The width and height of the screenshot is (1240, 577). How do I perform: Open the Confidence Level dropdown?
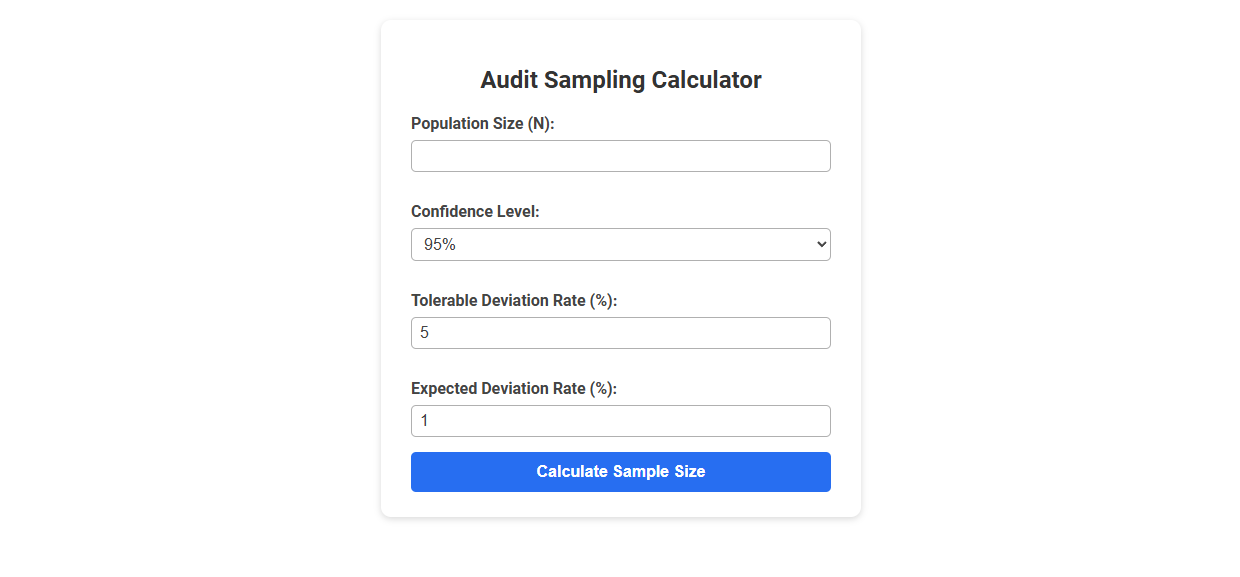pyautogui.click(x=620, y=243)
